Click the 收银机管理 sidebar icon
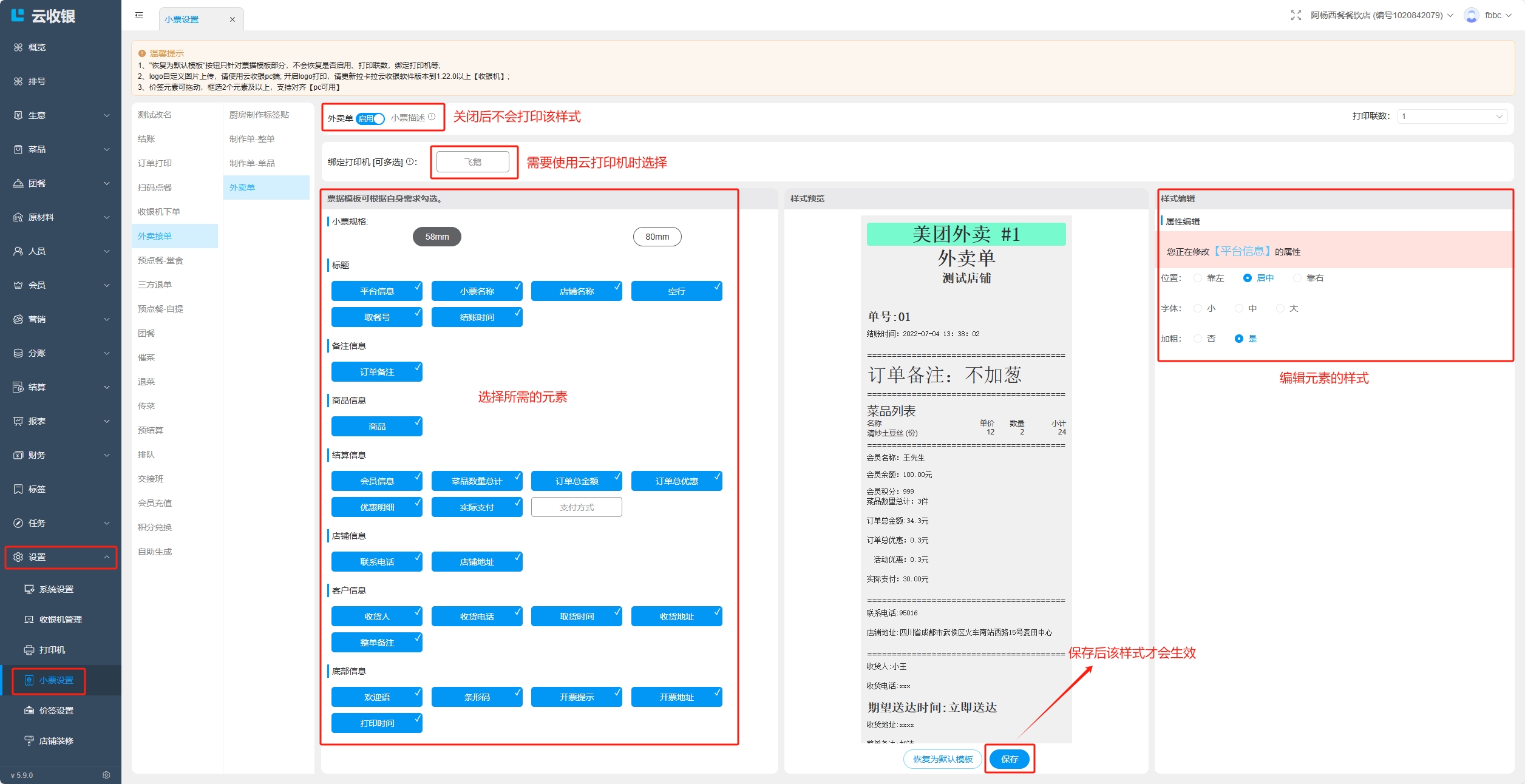This screenshot has height=784, width=1525. point(29,620)
